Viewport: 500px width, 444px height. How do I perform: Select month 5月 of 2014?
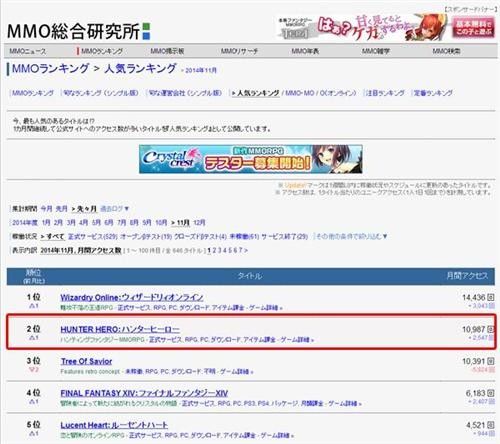[x=96, y=223]
